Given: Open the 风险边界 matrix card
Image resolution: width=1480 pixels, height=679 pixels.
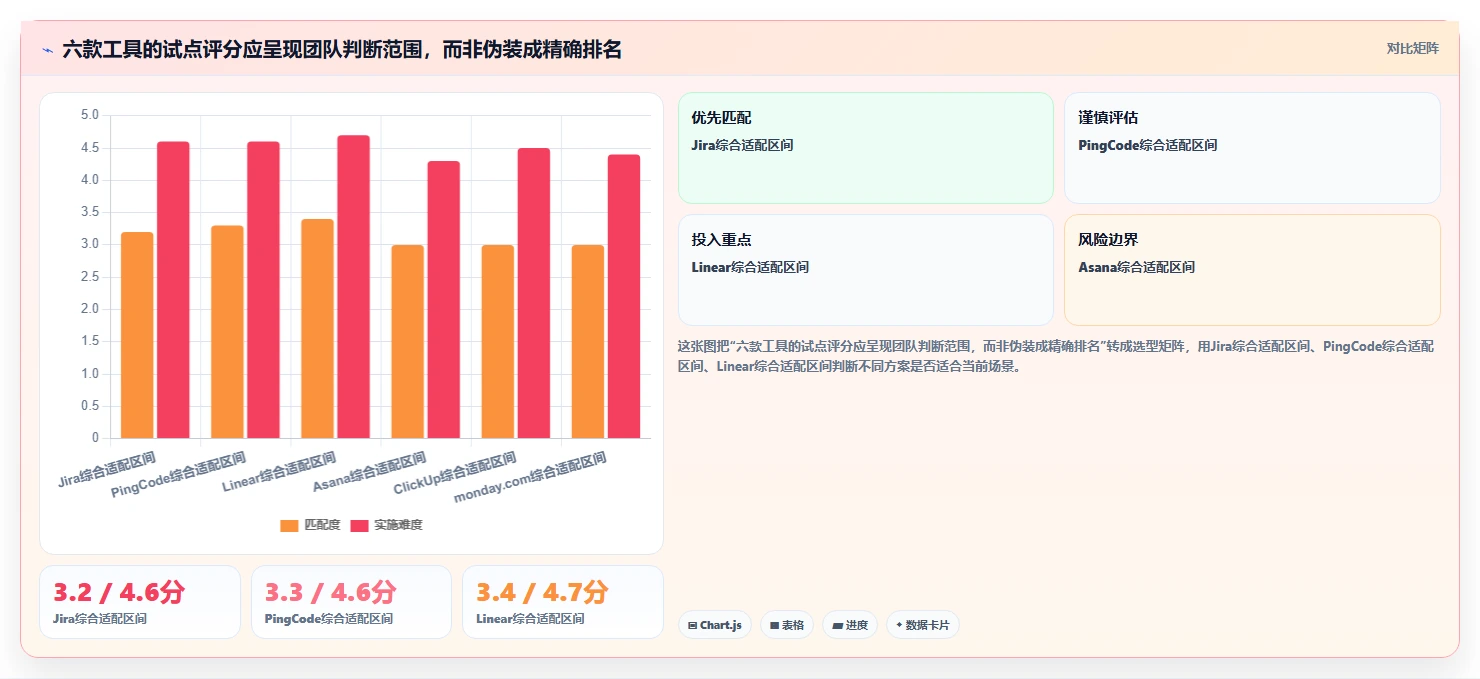Looking at the screenshot, I should [x=1252, y=270].
